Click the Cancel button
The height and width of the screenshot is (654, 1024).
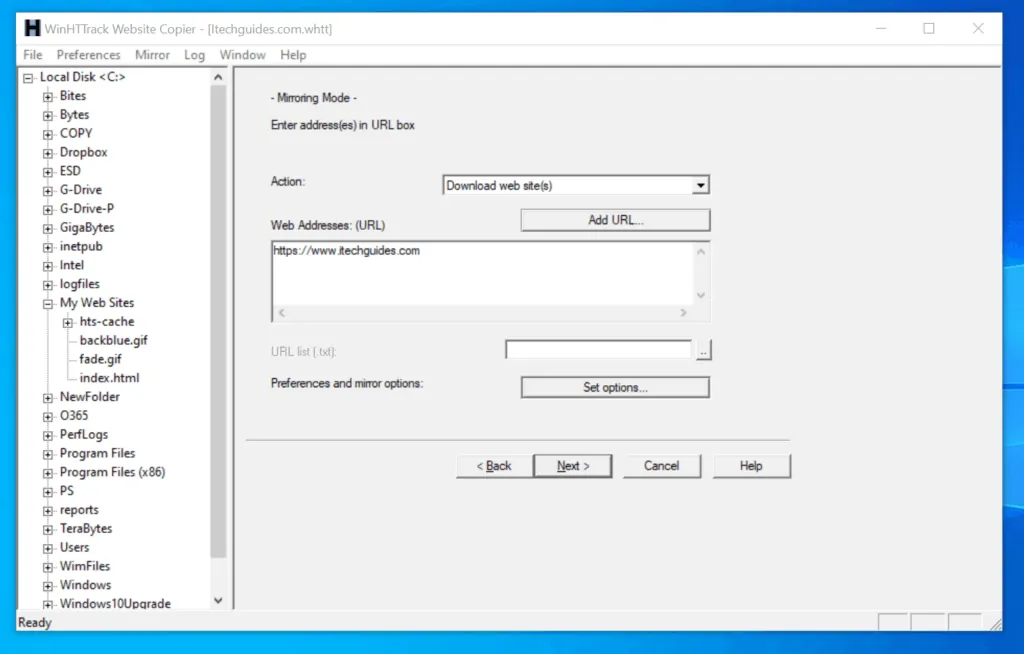(x=662, y=466)
